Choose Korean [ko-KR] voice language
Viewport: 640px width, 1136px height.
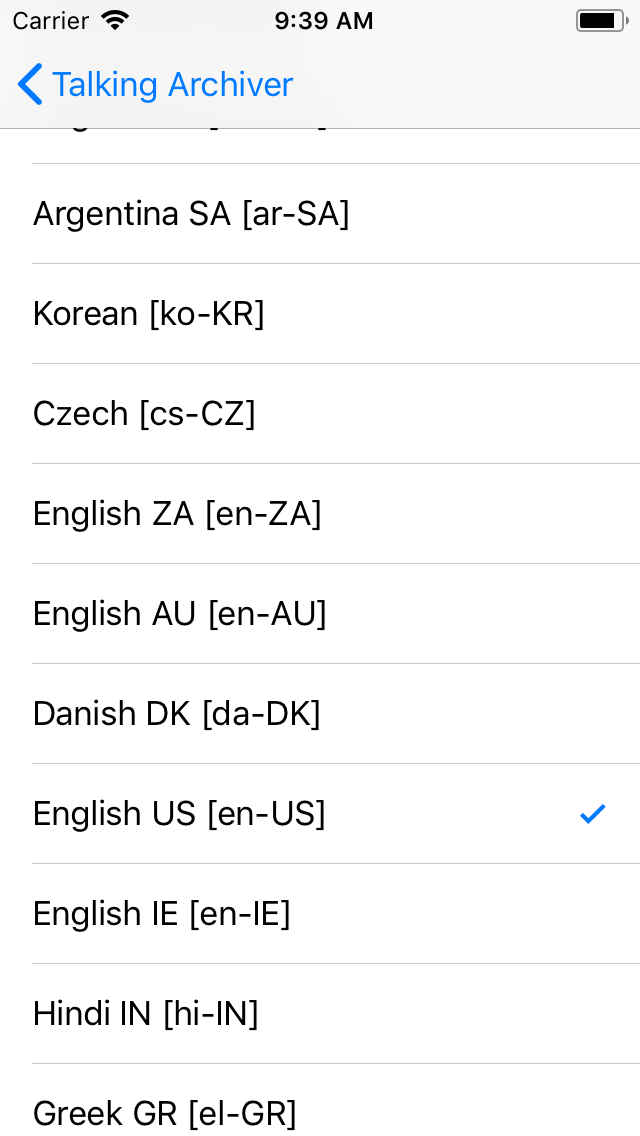click(320, 314)
